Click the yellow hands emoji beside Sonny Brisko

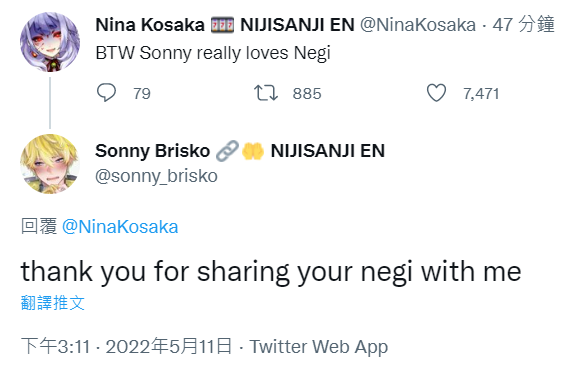click(x=253, y=151)
